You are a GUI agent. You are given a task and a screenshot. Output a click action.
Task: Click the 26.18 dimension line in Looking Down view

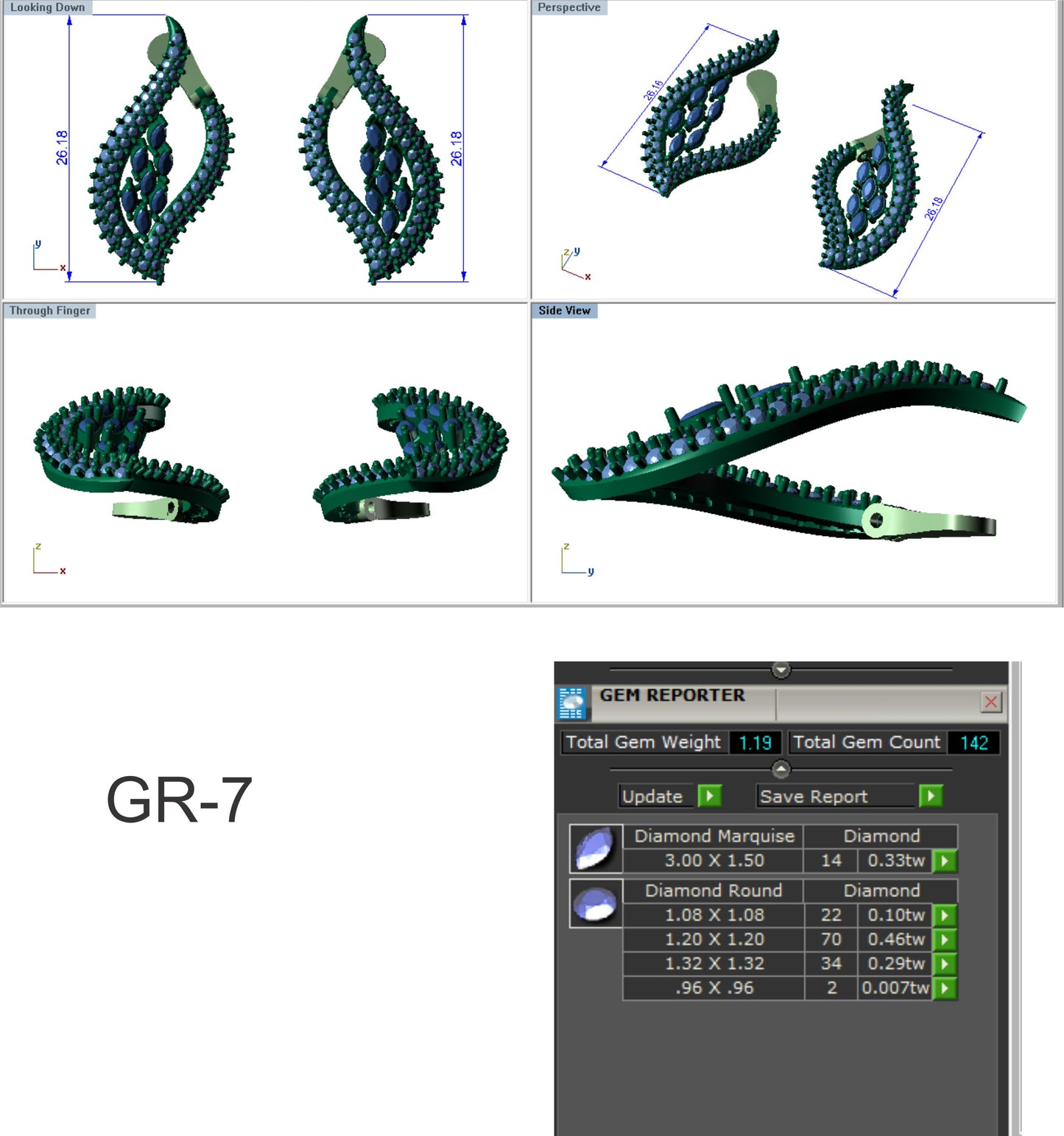click(68, 147)
